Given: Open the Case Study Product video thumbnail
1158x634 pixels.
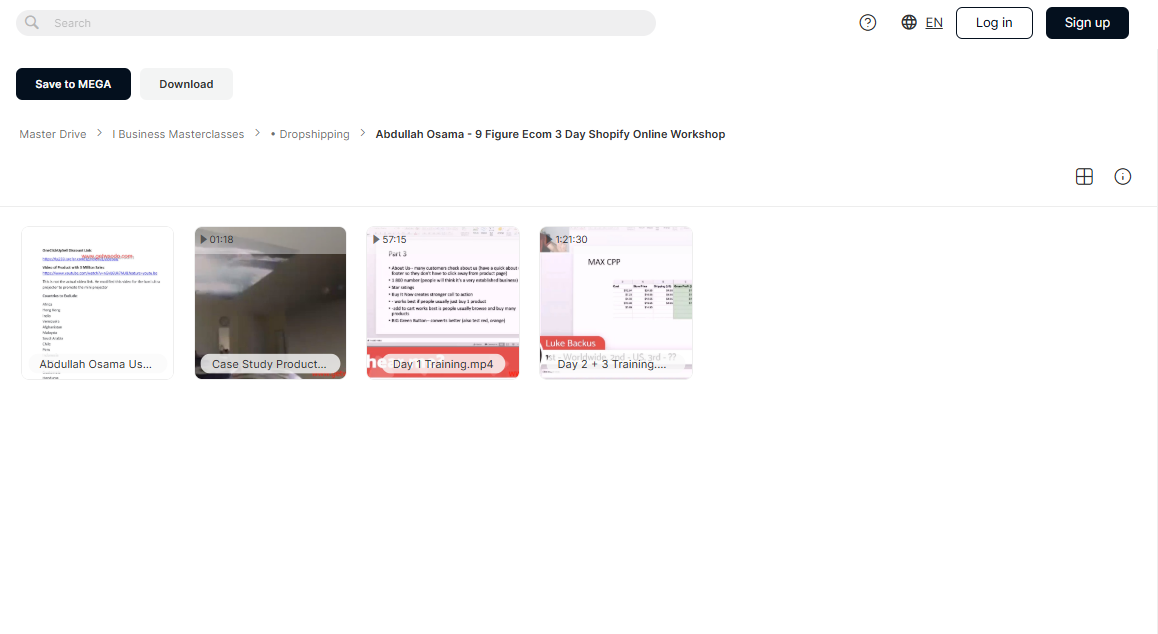Looking at the screenshot, I should (x=270, y=303).
